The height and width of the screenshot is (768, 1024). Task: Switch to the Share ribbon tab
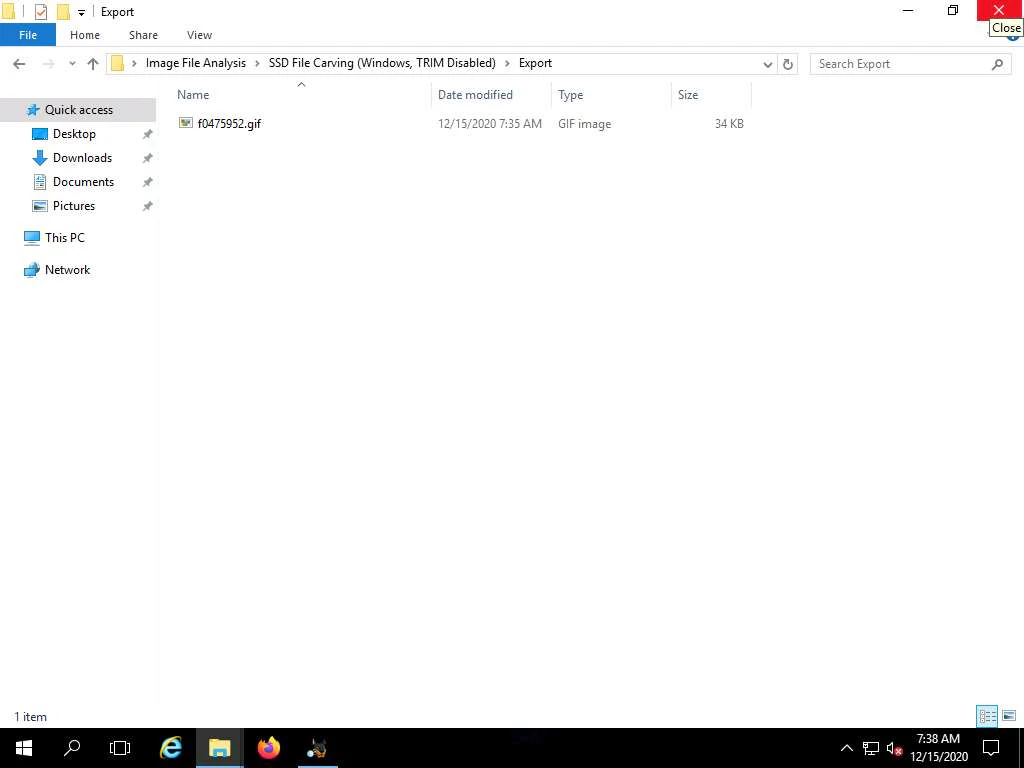pyautogui.click(x=143, y=35)
